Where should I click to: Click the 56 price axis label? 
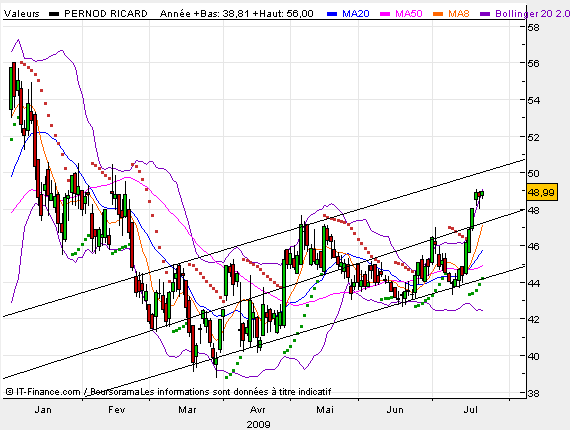tap(534, 63)
